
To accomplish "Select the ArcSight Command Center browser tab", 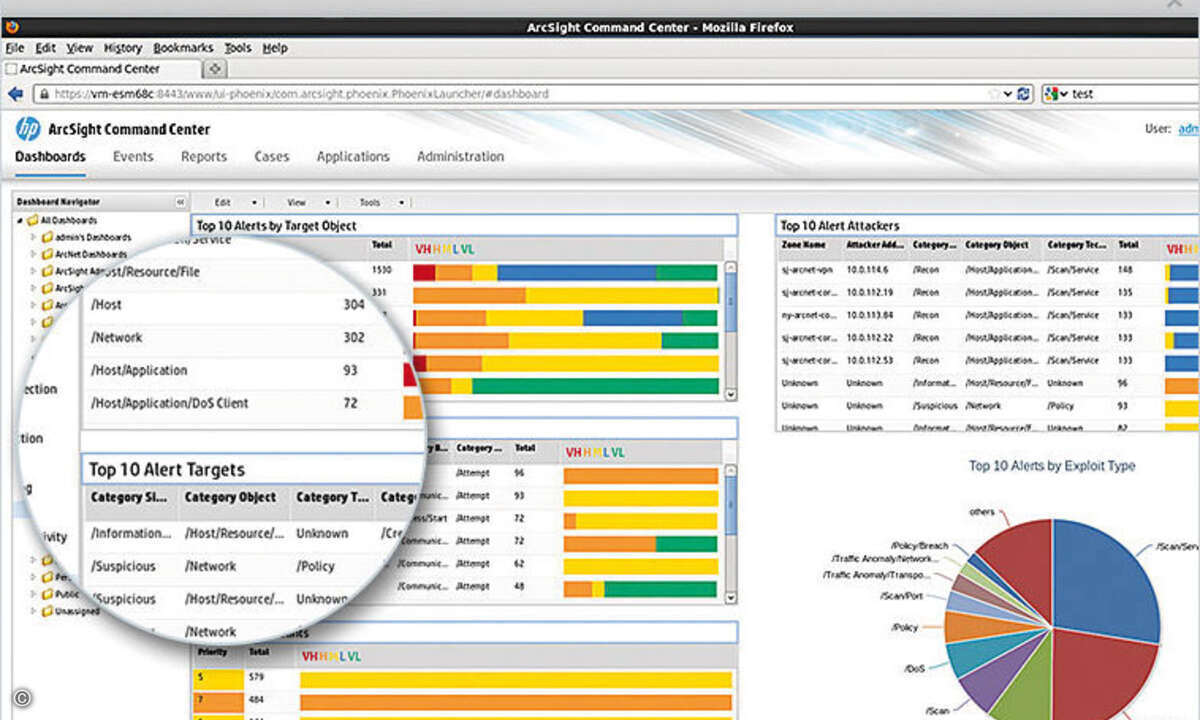I will pyautogui.click(x=102, y=69).
